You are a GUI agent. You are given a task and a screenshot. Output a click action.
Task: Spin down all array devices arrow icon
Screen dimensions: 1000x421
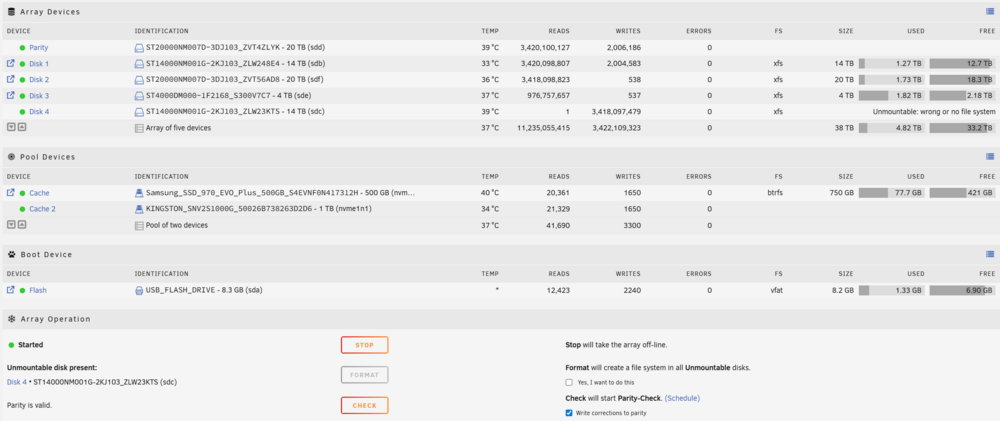pos(10,127)
